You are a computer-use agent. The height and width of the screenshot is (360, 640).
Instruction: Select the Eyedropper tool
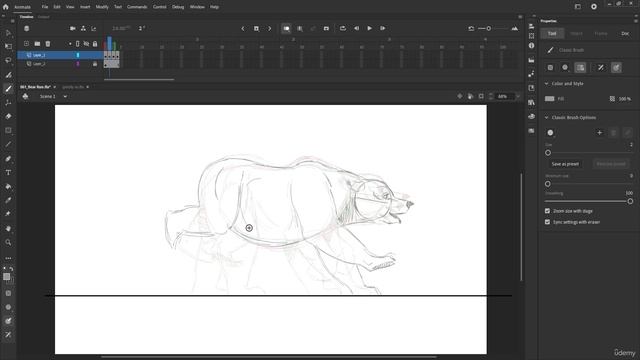[8, 200]
